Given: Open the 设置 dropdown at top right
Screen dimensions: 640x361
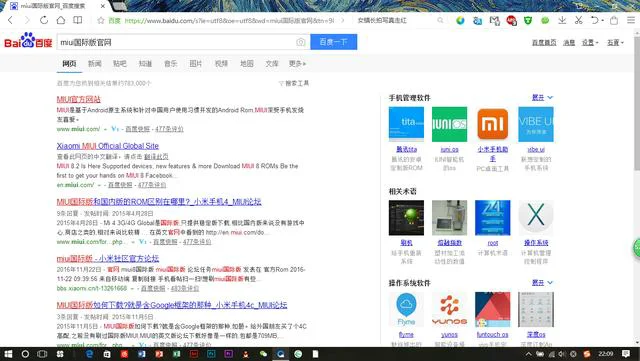Looking at the screenshot, I should click(590, 42).
